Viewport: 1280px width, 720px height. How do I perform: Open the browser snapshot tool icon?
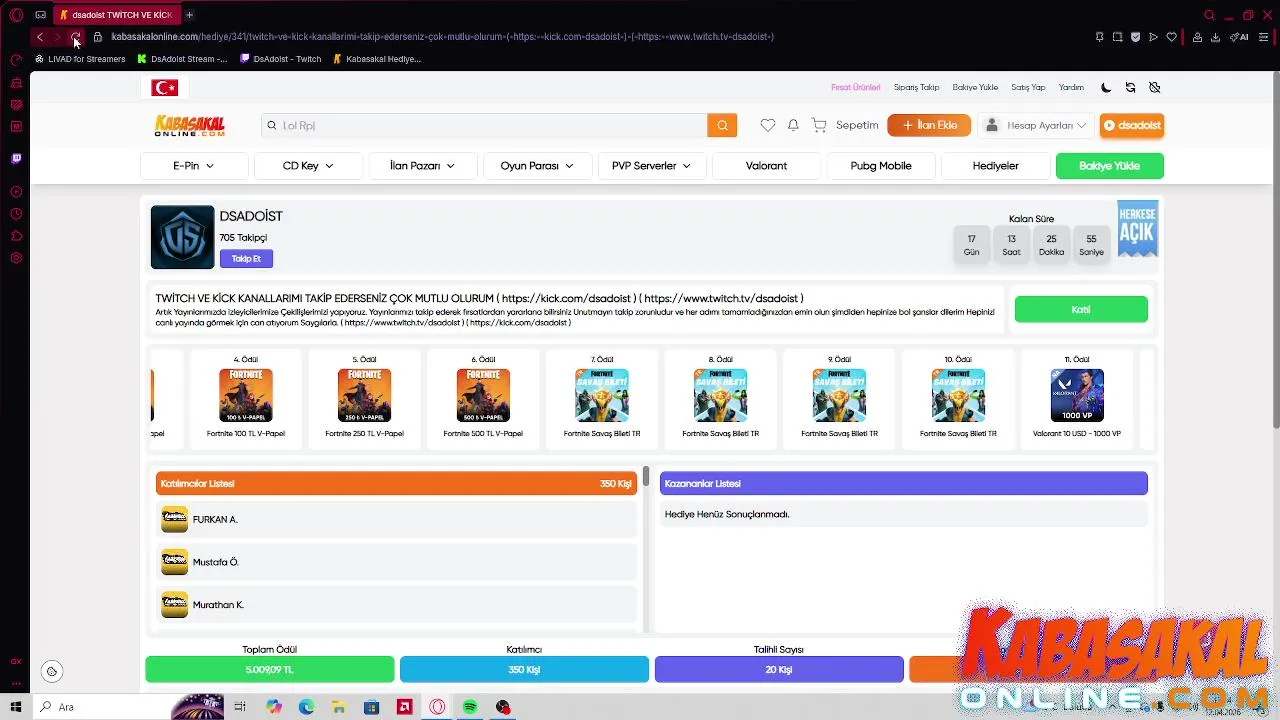1117,37
